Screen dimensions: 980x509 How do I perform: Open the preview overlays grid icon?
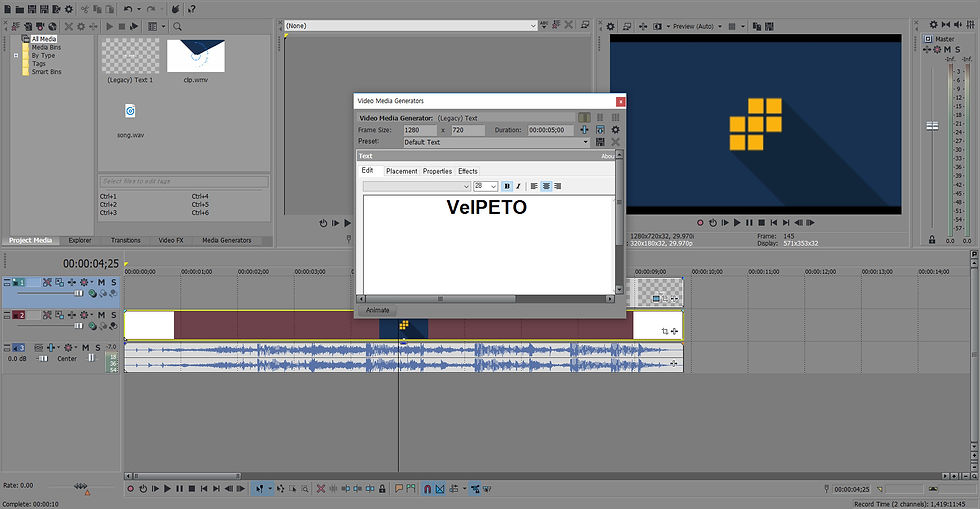point(732,26)
